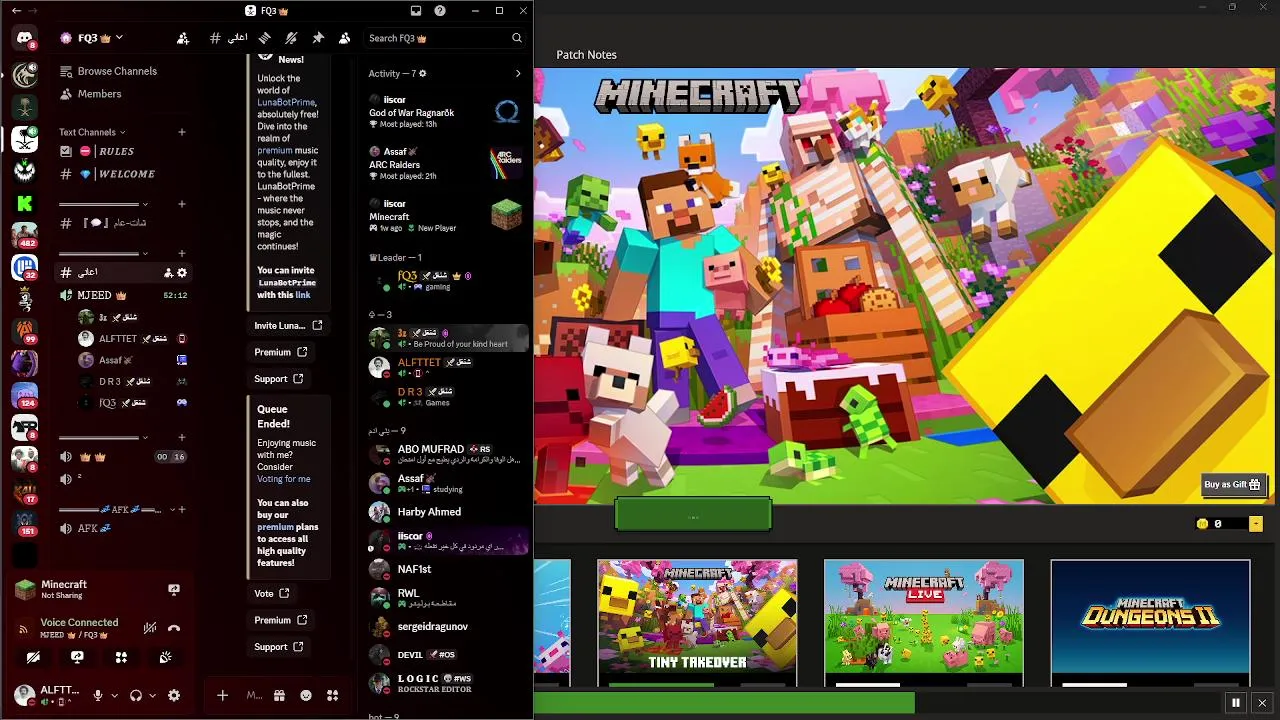1280x720 pixels.
Task: Disconnect from voice with hang-up icon
Action: pyautogui.click(x=174, y=628)
